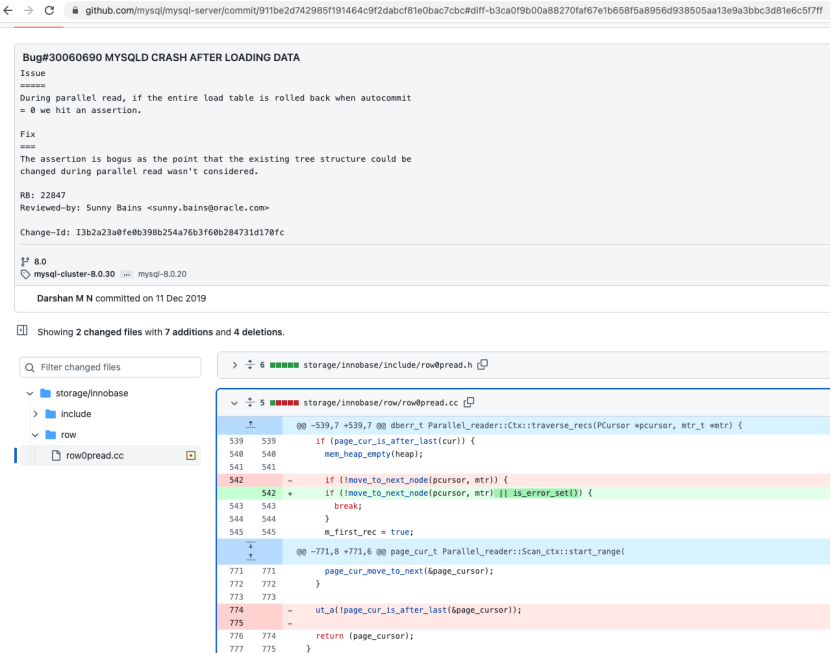Screen dimensions: 831x653
Task: Collapse storage/innobase folder in tree
Action: click(29, 393)
